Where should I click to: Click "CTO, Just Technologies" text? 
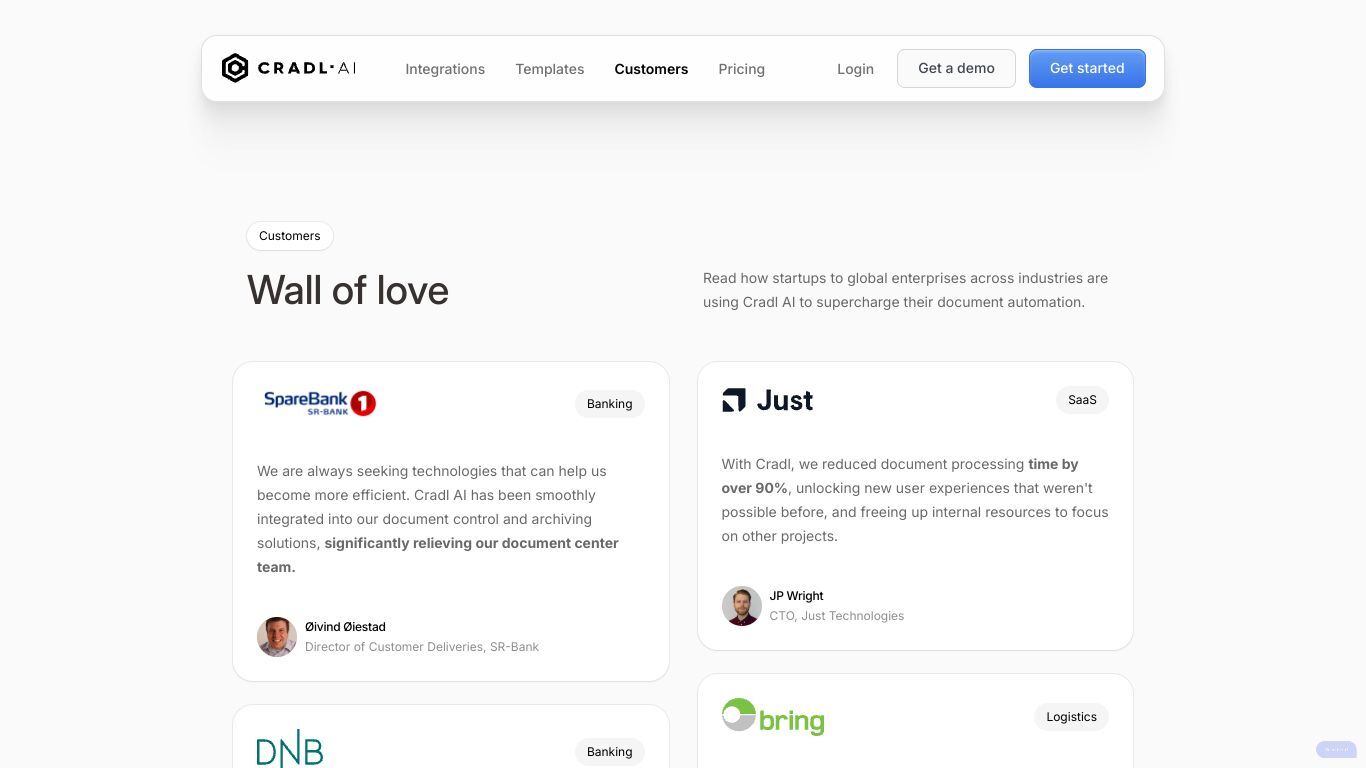[x=836, y=616]
